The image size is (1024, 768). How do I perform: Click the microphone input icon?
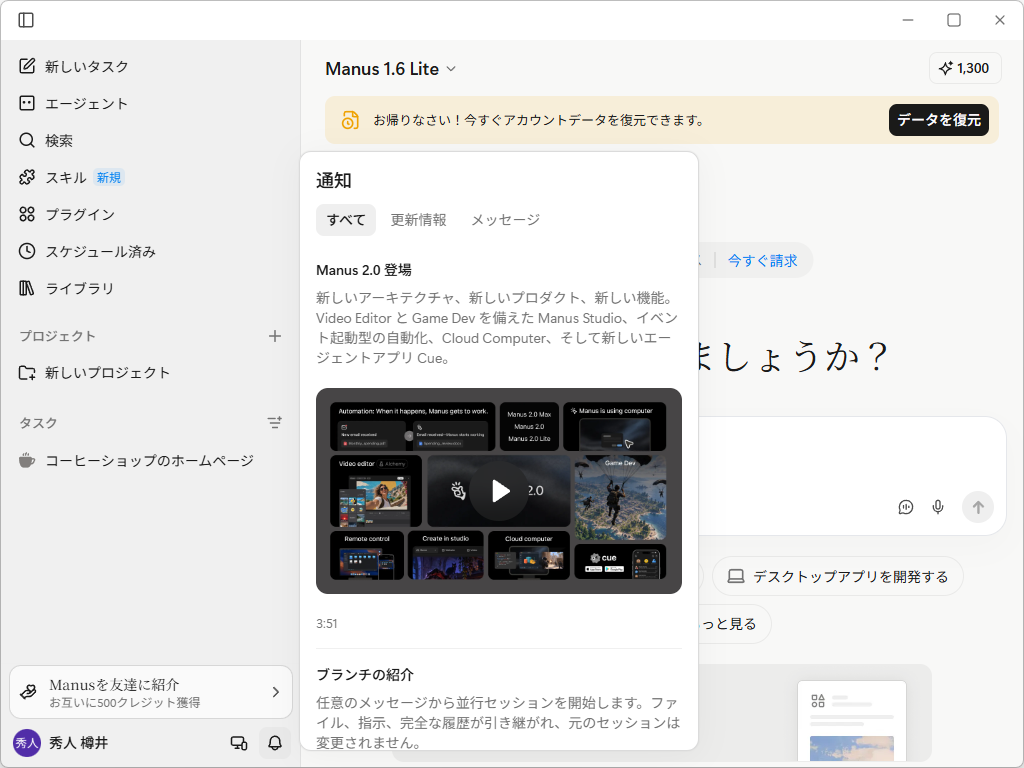[x=938, y=507]
